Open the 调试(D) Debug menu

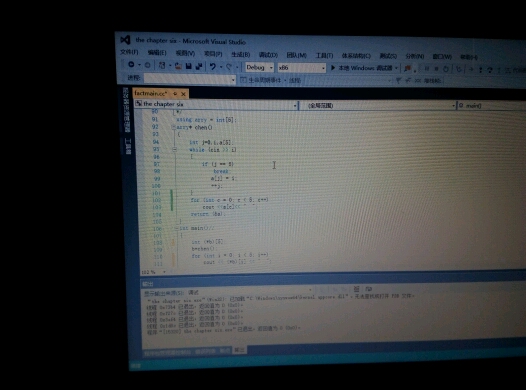click(x=268, y=55)
